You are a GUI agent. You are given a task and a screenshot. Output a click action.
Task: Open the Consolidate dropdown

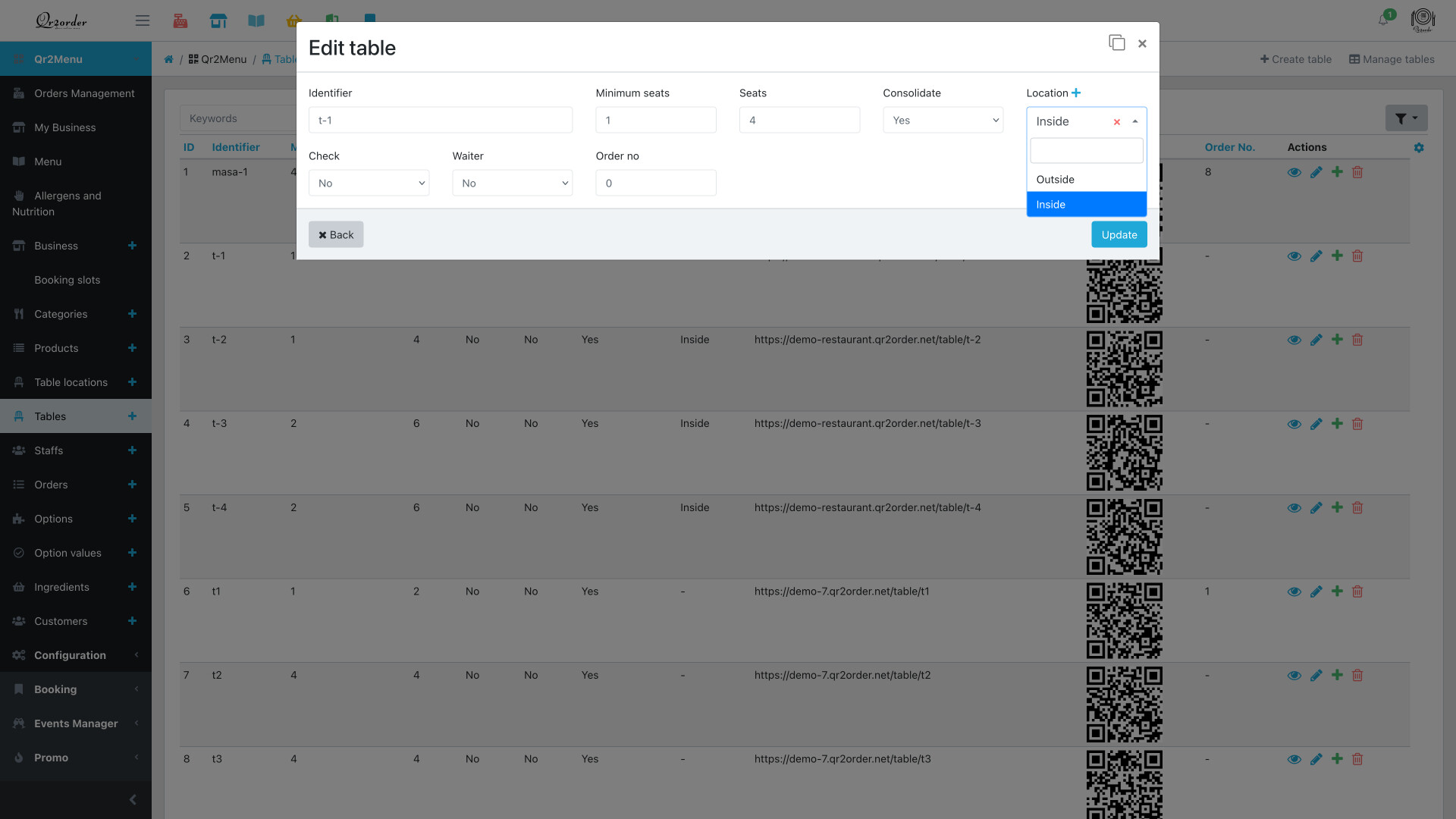[943, 120]
